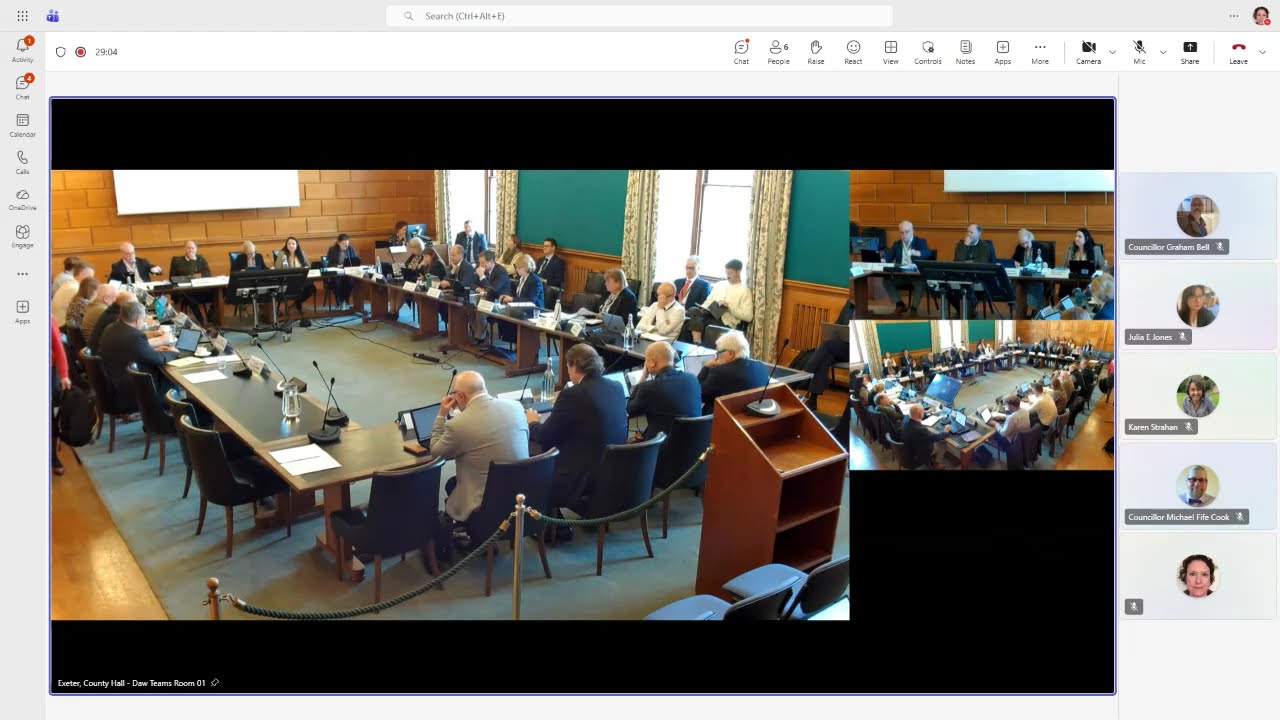This screenshot has width=1280, height=720.
Task: Open the app launcher waffle grid
Action: (x=22, y=16)
